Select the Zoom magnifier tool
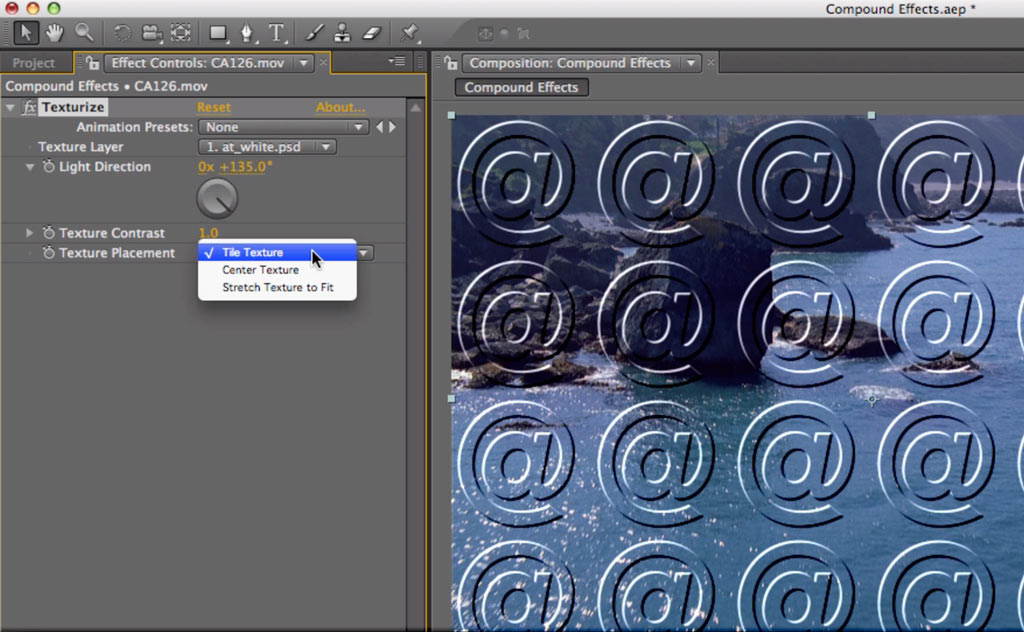This screenshot has height=632, width=1024. (84, 33)
